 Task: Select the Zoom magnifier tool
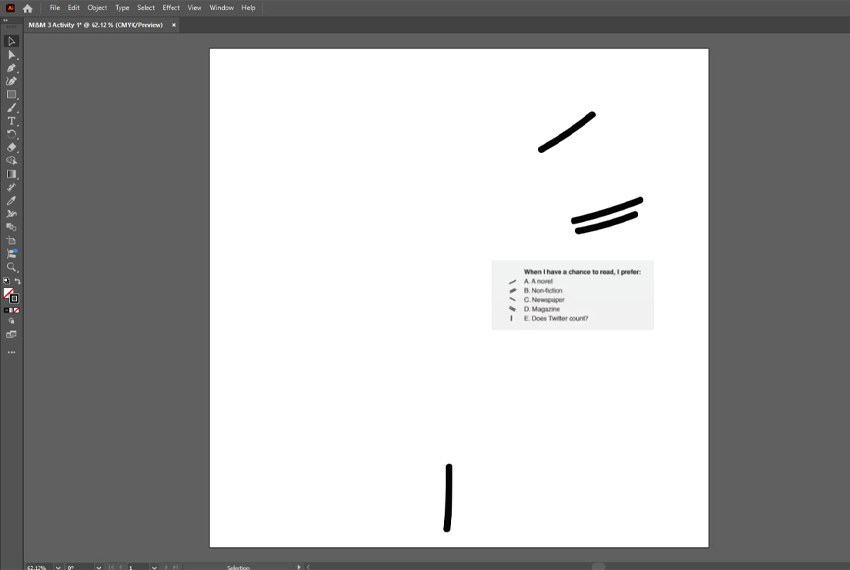coord(12,267)
